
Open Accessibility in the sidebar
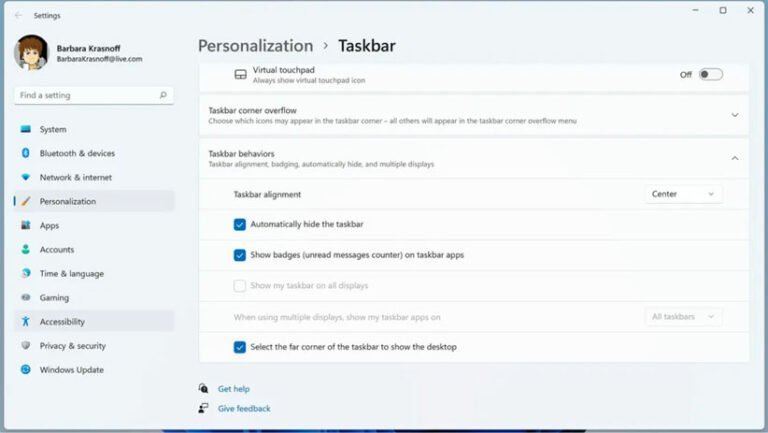[x=62, y=321]
